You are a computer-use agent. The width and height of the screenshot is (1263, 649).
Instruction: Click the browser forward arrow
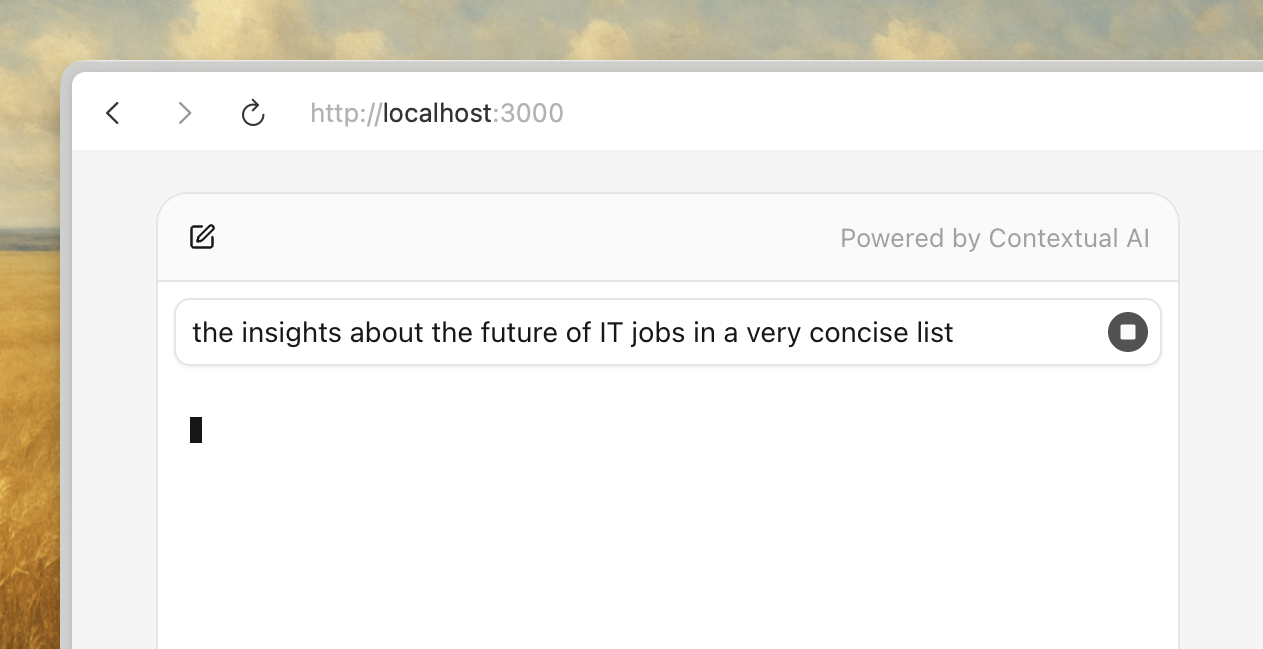click(185, 113)
